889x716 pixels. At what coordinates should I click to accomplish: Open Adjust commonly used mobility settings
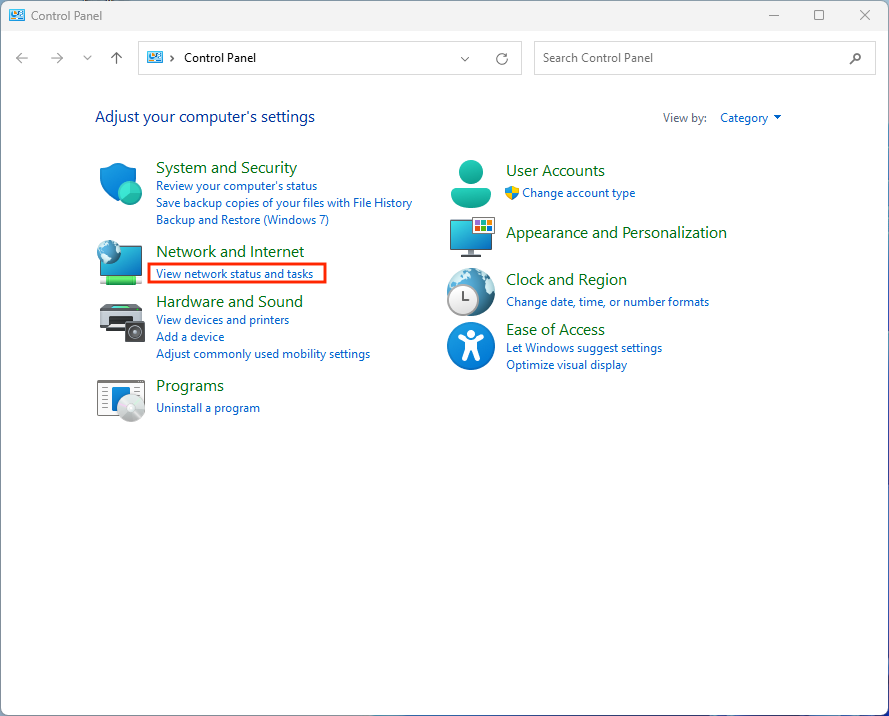263,354
